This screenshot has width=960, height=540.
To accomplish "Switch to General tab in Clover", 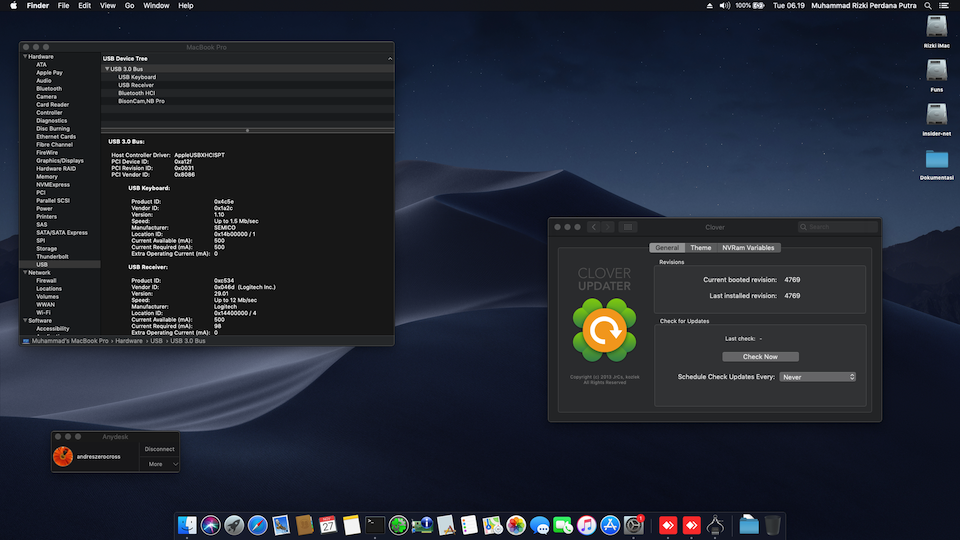I will click(x=667, y=248).
